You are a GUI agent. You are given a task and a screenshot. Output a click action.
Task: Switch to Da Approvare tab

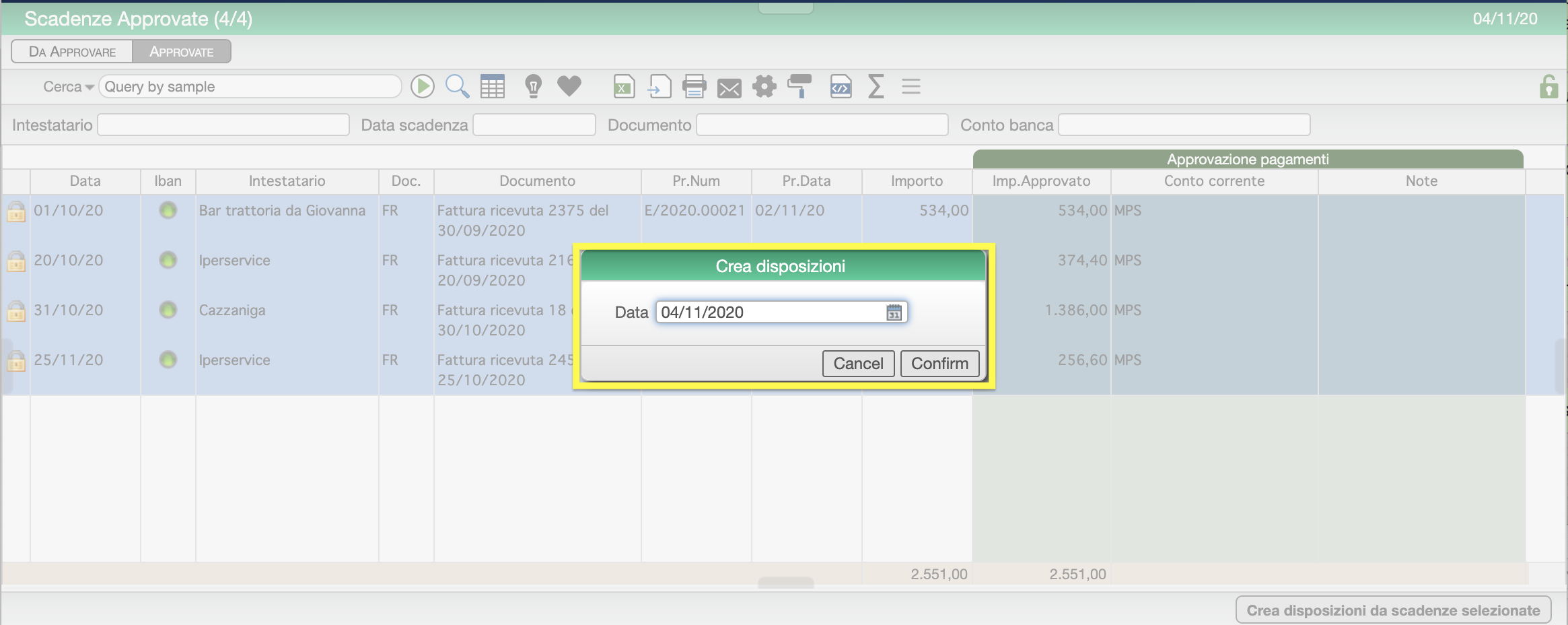[72, 52]
